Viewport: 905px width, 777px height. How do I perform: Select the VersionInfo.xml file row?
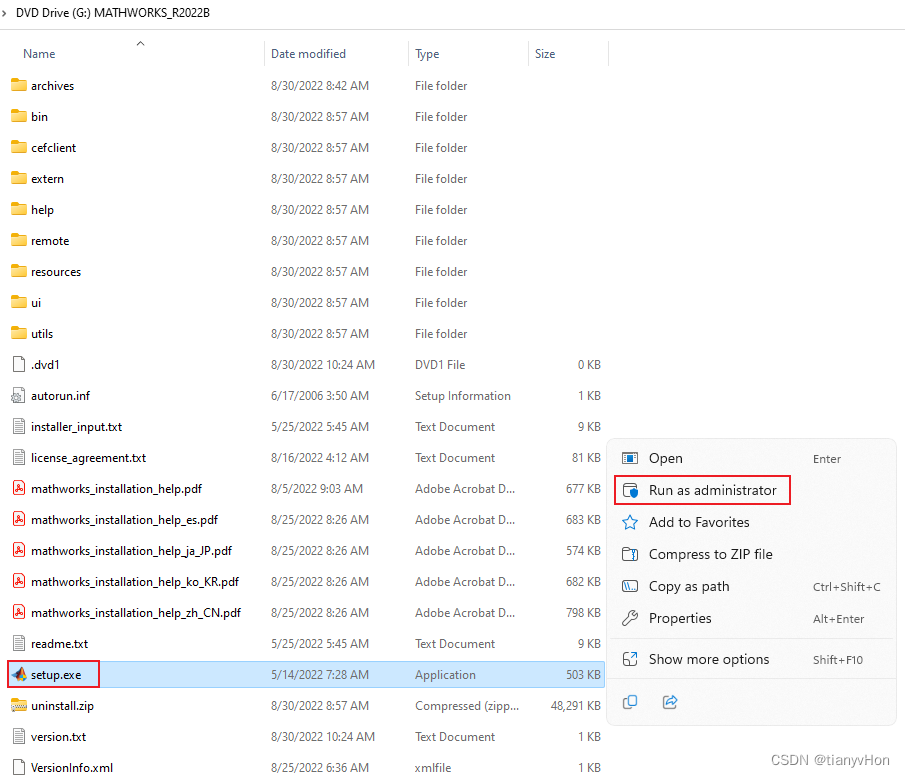point(72,768)
